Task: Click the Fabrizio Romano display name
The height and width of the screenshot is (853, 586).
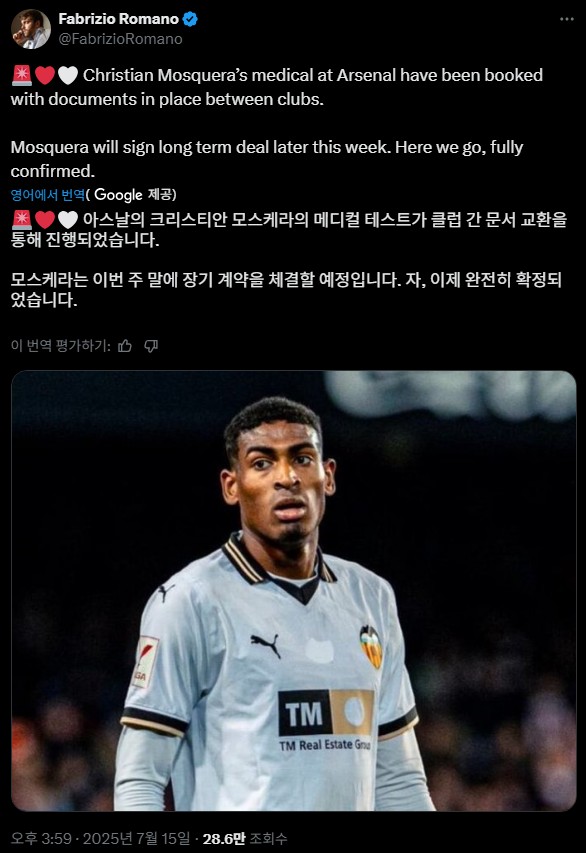Action: coord(119,19)
